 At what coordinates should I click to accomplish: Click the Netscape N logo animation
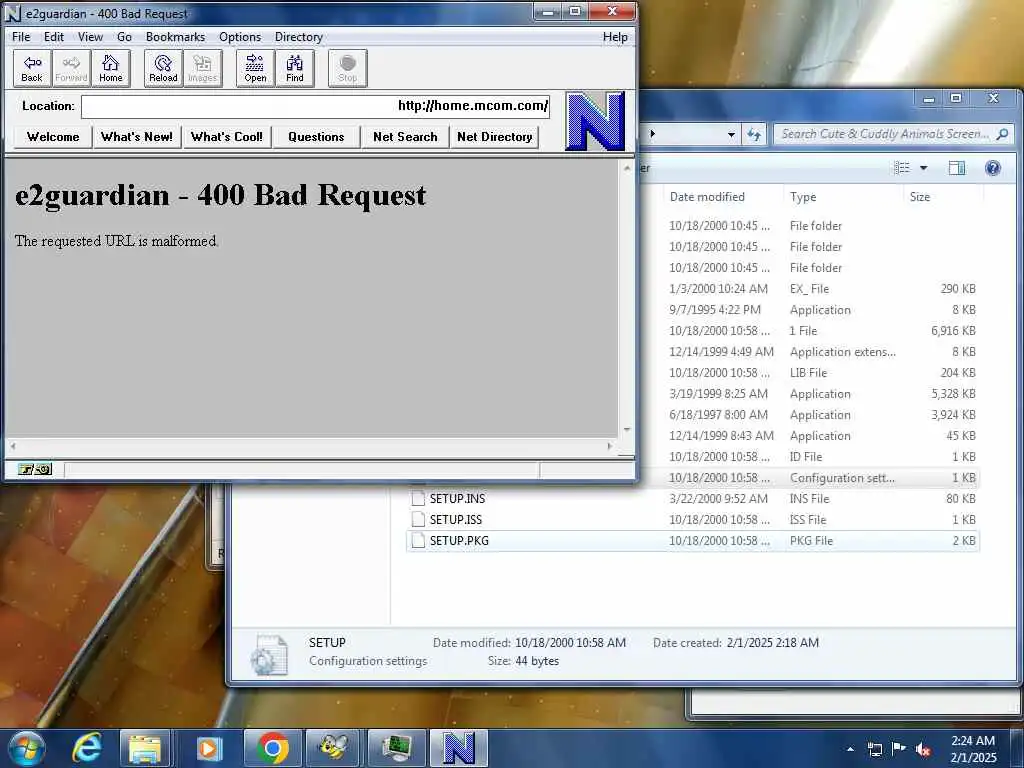click(595, 121)
